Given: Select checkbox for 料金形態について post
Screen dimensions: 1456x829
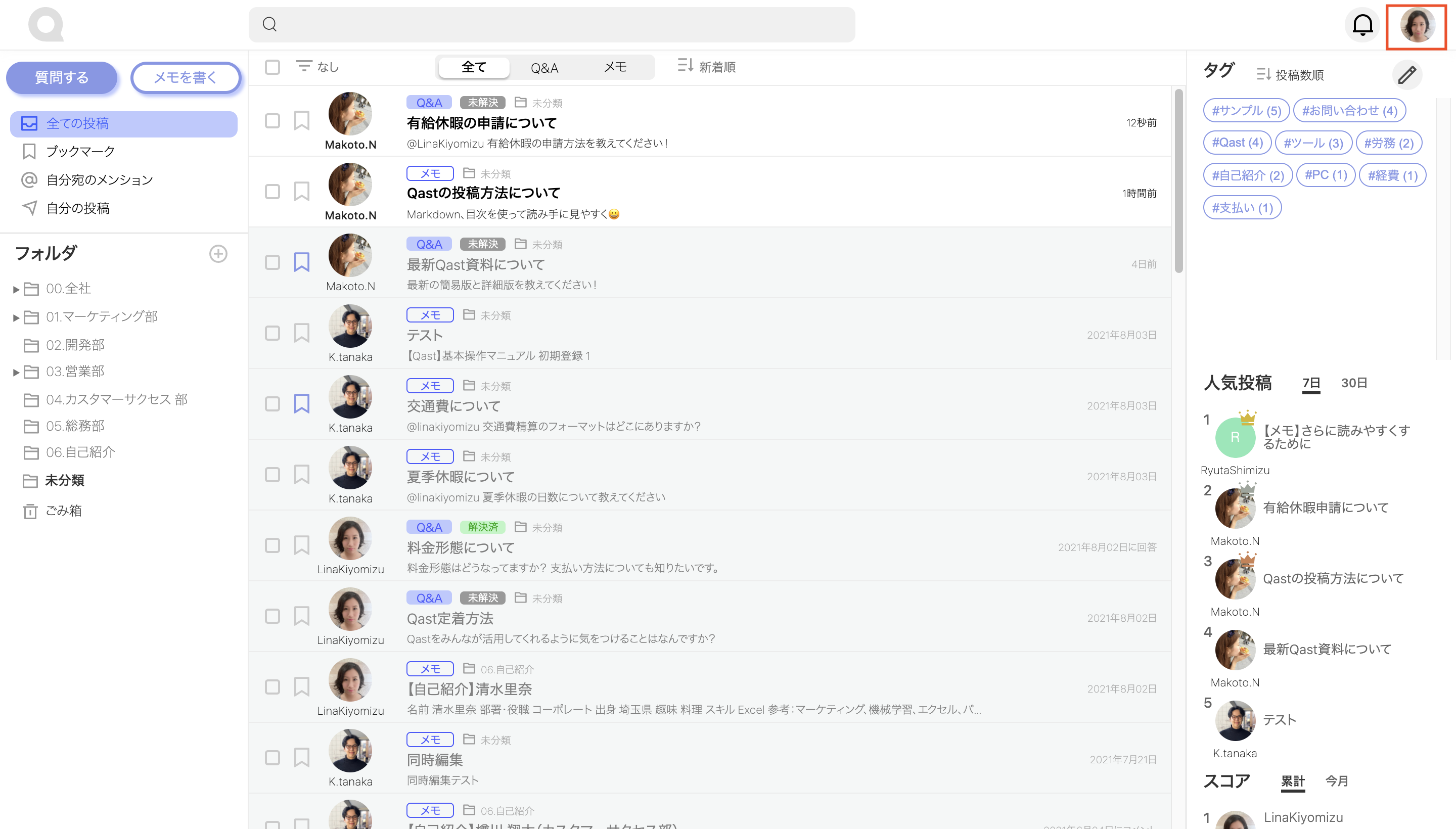Looking at the screenshot, I should click(272, 545).
